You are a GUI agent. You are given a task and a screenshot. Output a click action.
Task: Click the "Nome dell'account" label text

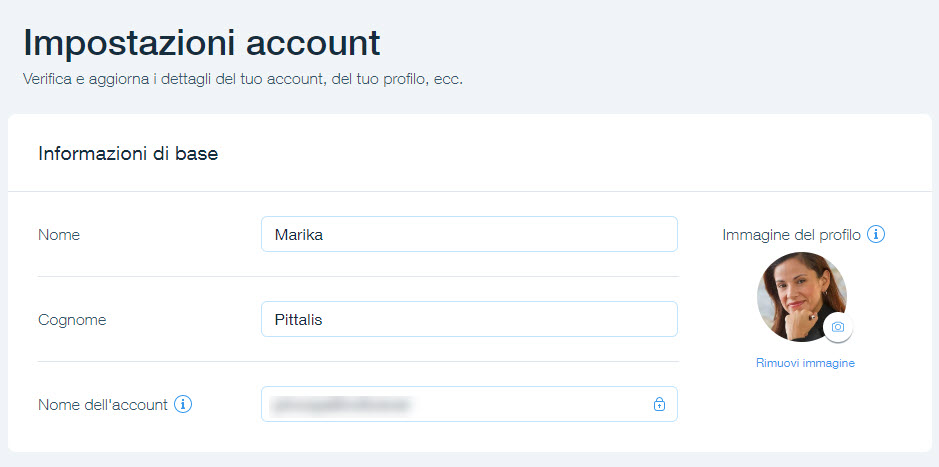click(x=102, y=405)
